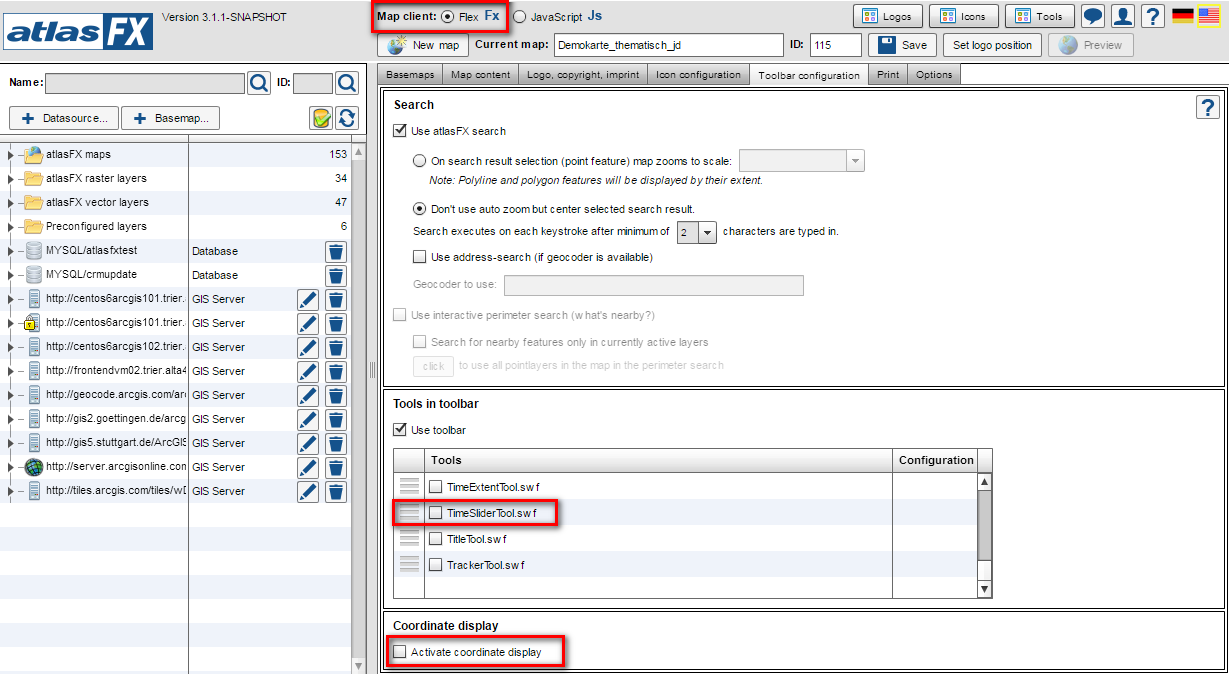Edit the gis5.stuttgart.de server entry

(x=308, y=443)
